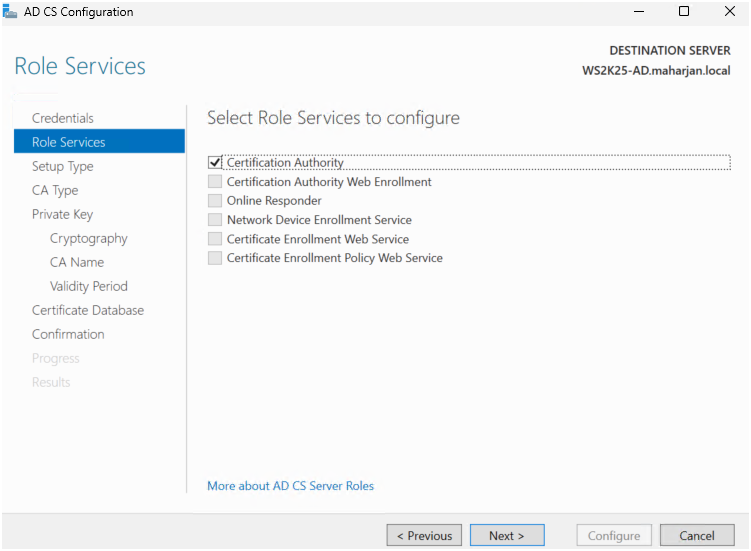Check Network Device Enrollment Service option
Image resolution: width=751 pixels, height=551 pixels.
coord(214,220)
